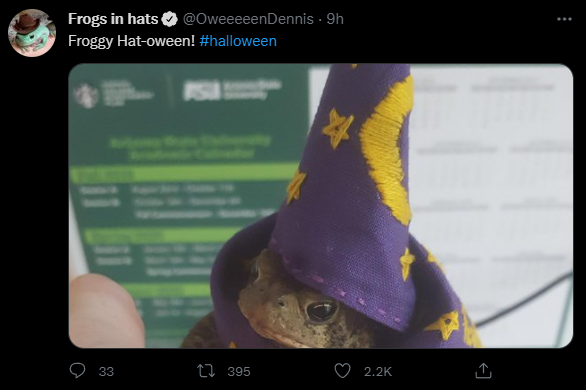
Task: Click the 2.2K likes count
Action: 378,371
